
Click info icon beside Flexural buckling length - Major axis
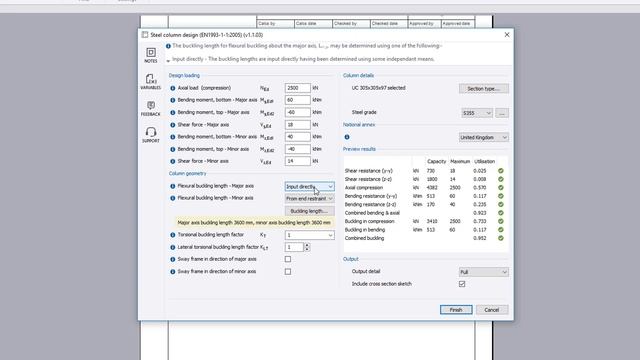(173, 186)
